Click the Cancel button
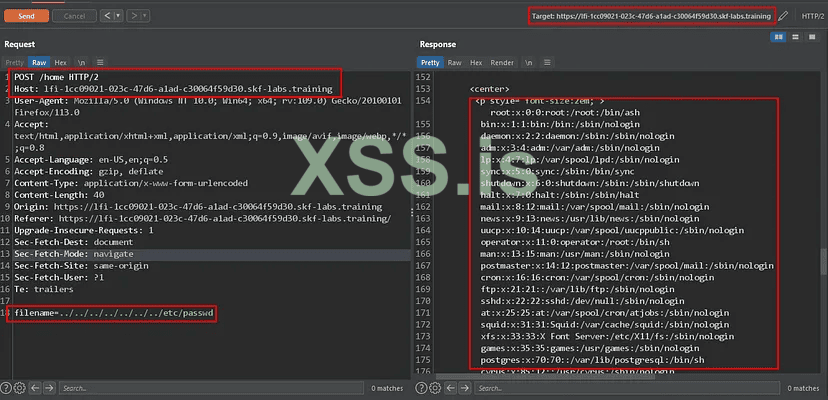828x400 pixels. (x=74, y=16)
